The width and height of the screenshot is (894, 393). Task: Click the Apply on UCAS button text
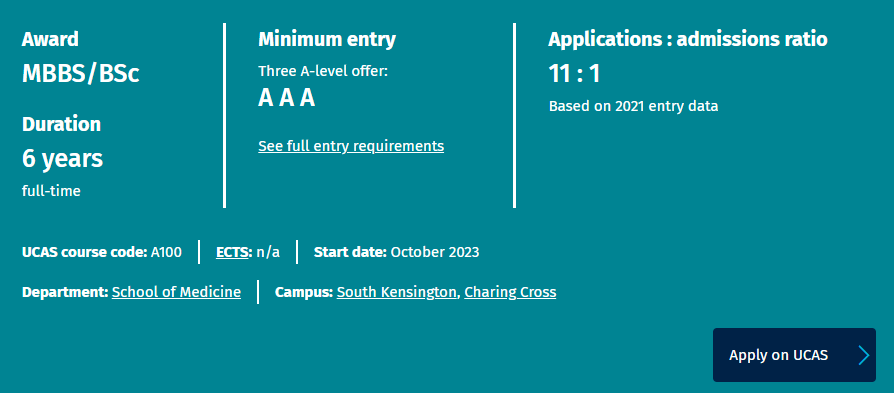coord(778,355)
